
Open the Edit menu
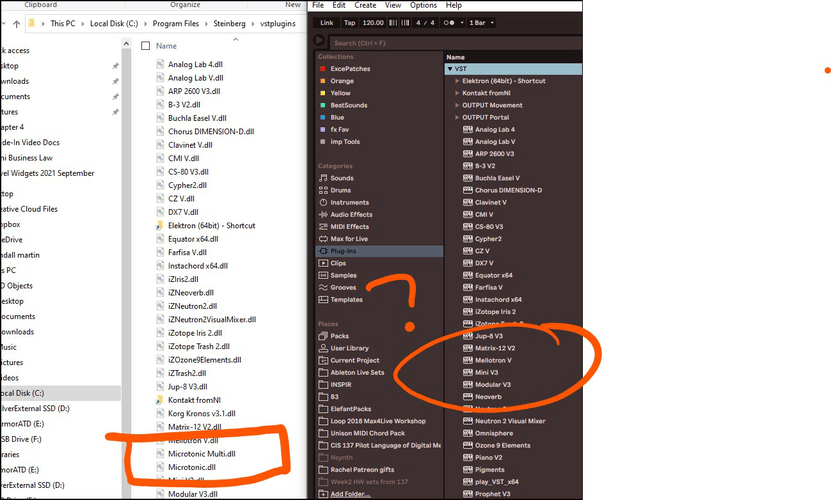point(339,5)
